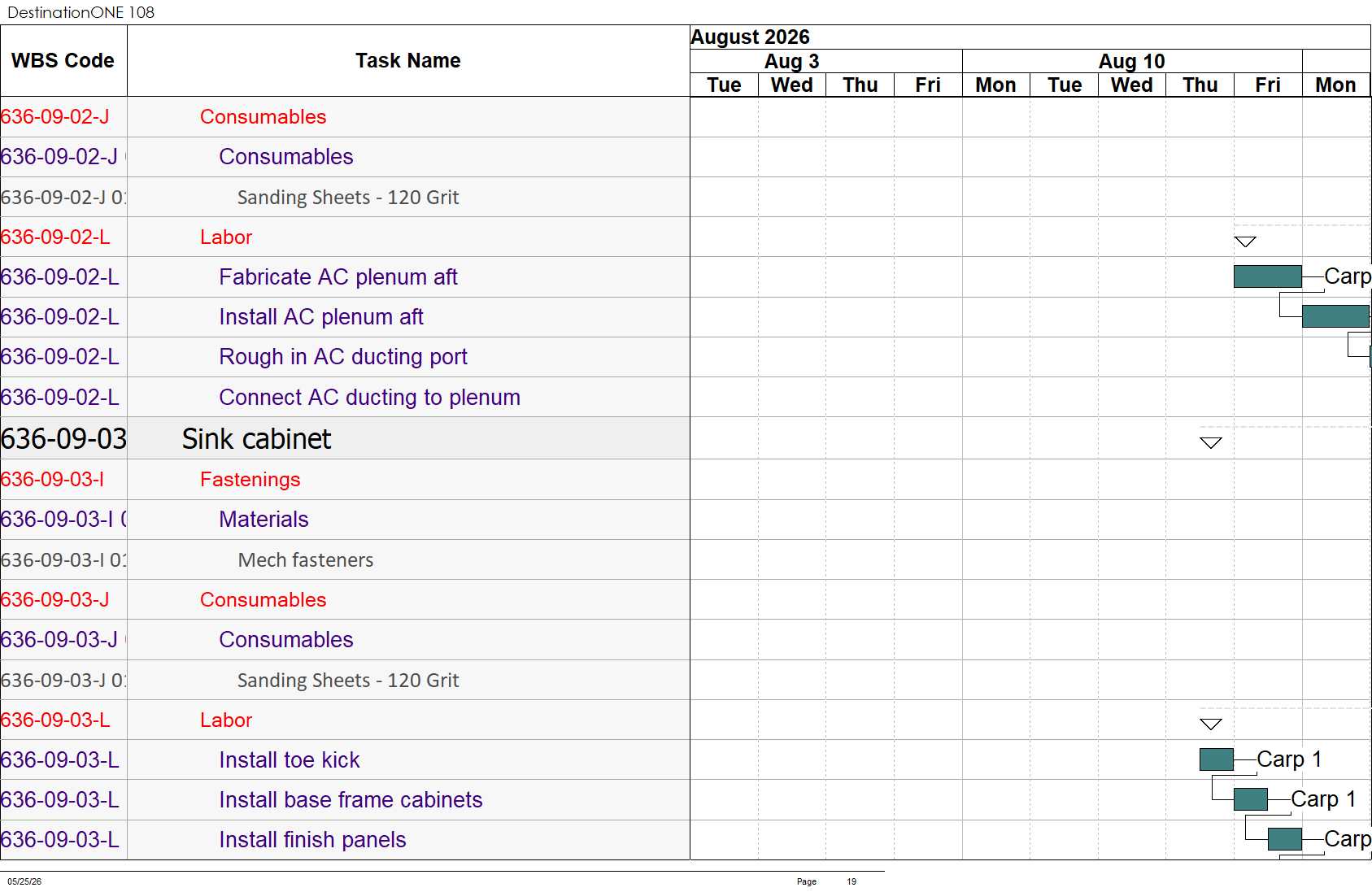The image size is (1372, 892).
Task: Select the Tue day header under Aug 3
Action: [x=724, y=85]
